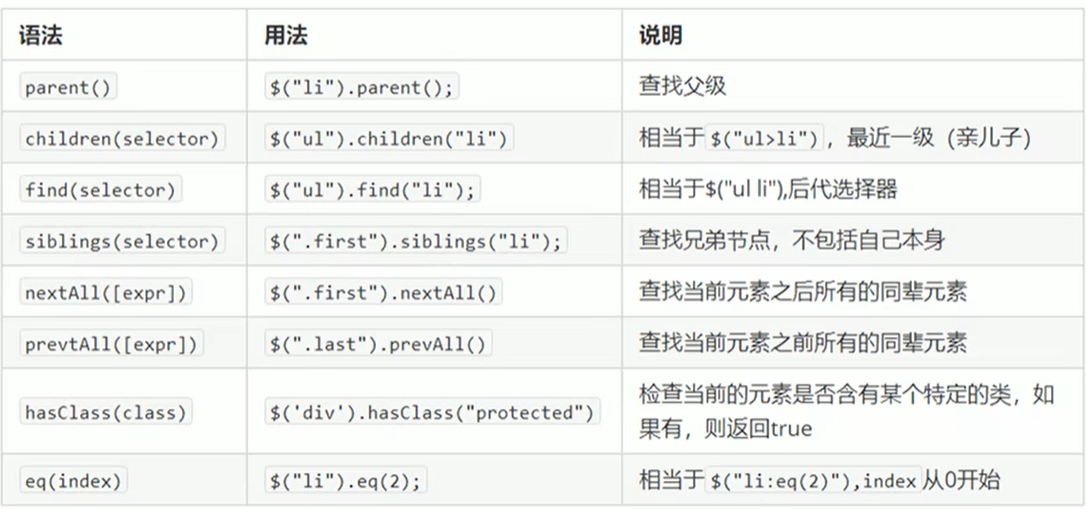Click the $("ul>li") inline code in description
The height and width of the screenshot is (509, 1086).
764,139
